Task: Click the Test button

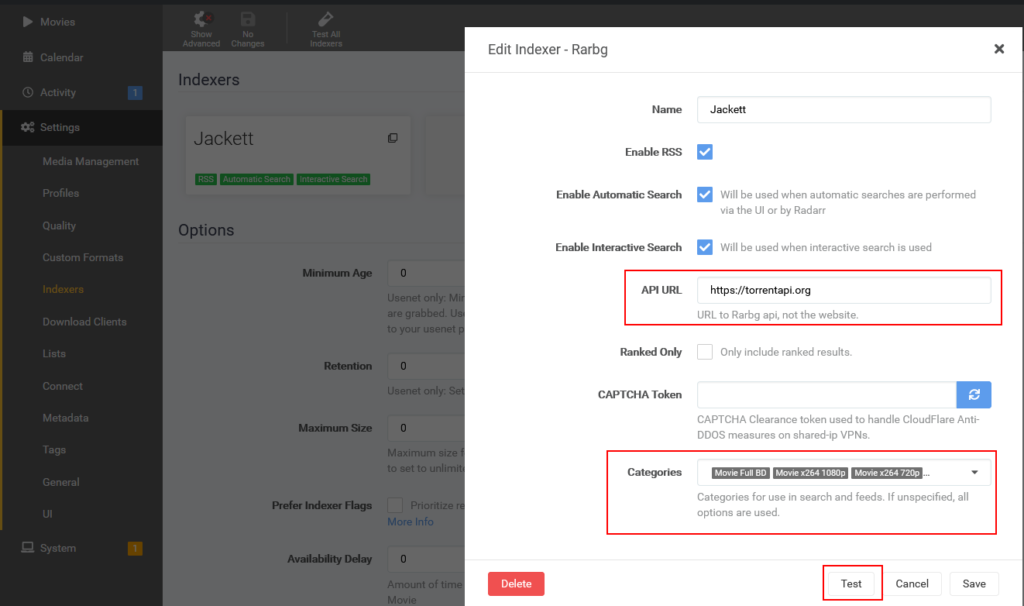Action: tap(851, 584)
